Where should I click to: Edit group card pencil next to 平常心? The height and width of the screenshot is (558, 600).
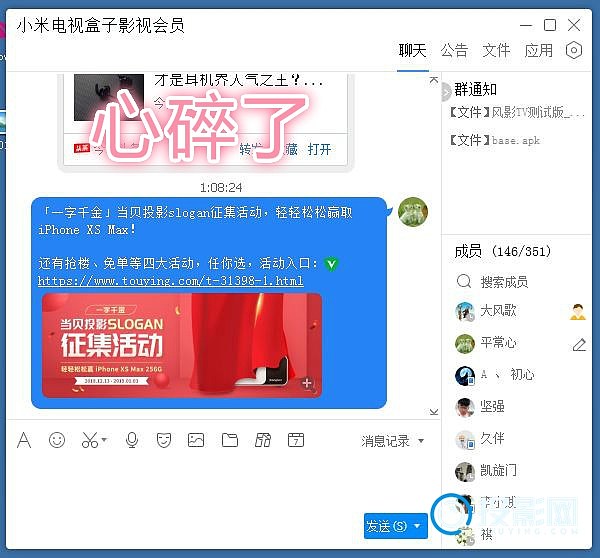coord(579,344)
